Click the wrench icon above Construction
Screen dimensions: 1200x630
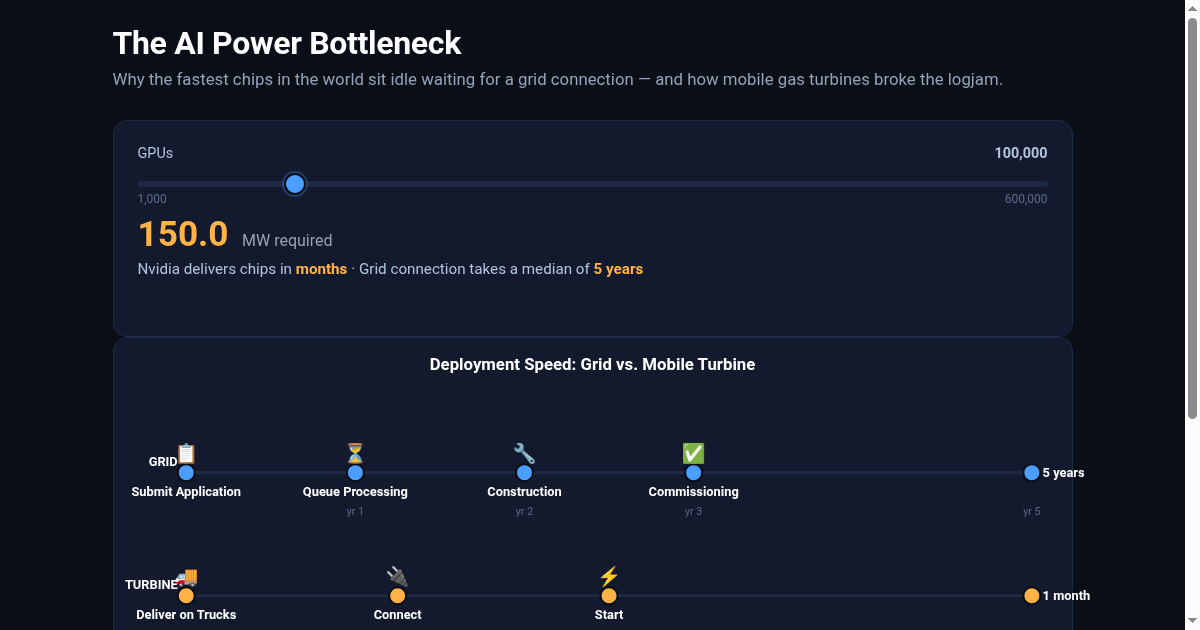524,454
